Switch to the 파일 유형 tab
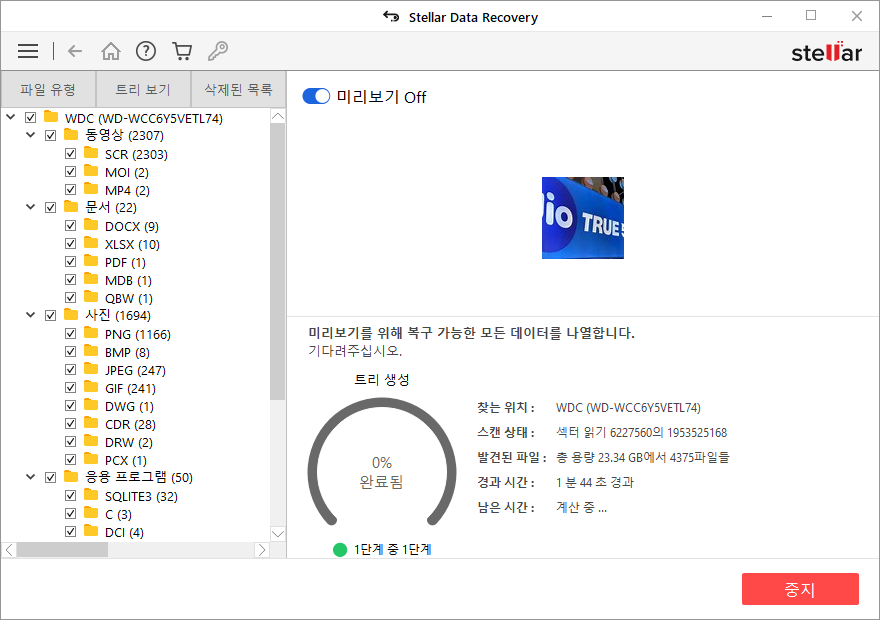This screenshot has width=880, height=620. (x=48, y=89)
